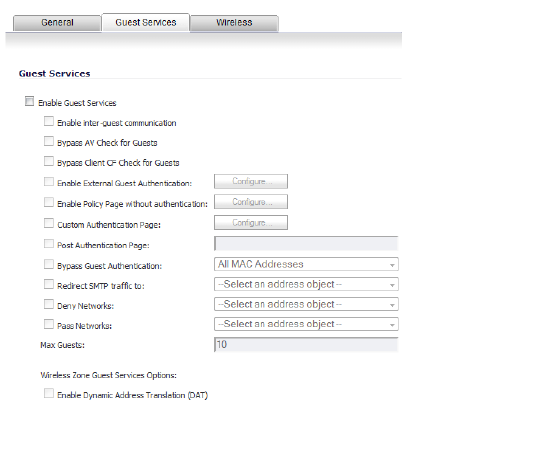Click the Post Authentication Page text field
Image resolution: width=552 pixels, height=458 pixels.
306,244
